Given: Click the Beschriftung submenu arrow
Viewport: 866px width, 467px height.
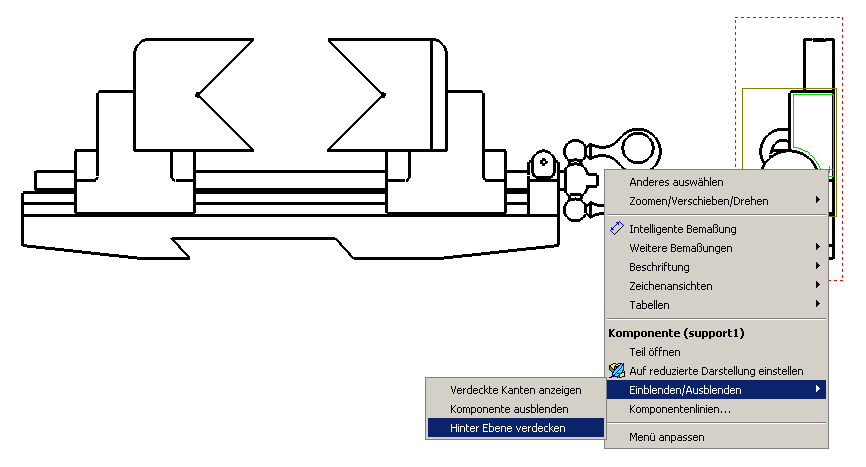Looking at the screenshot, I should click(818, 266).
